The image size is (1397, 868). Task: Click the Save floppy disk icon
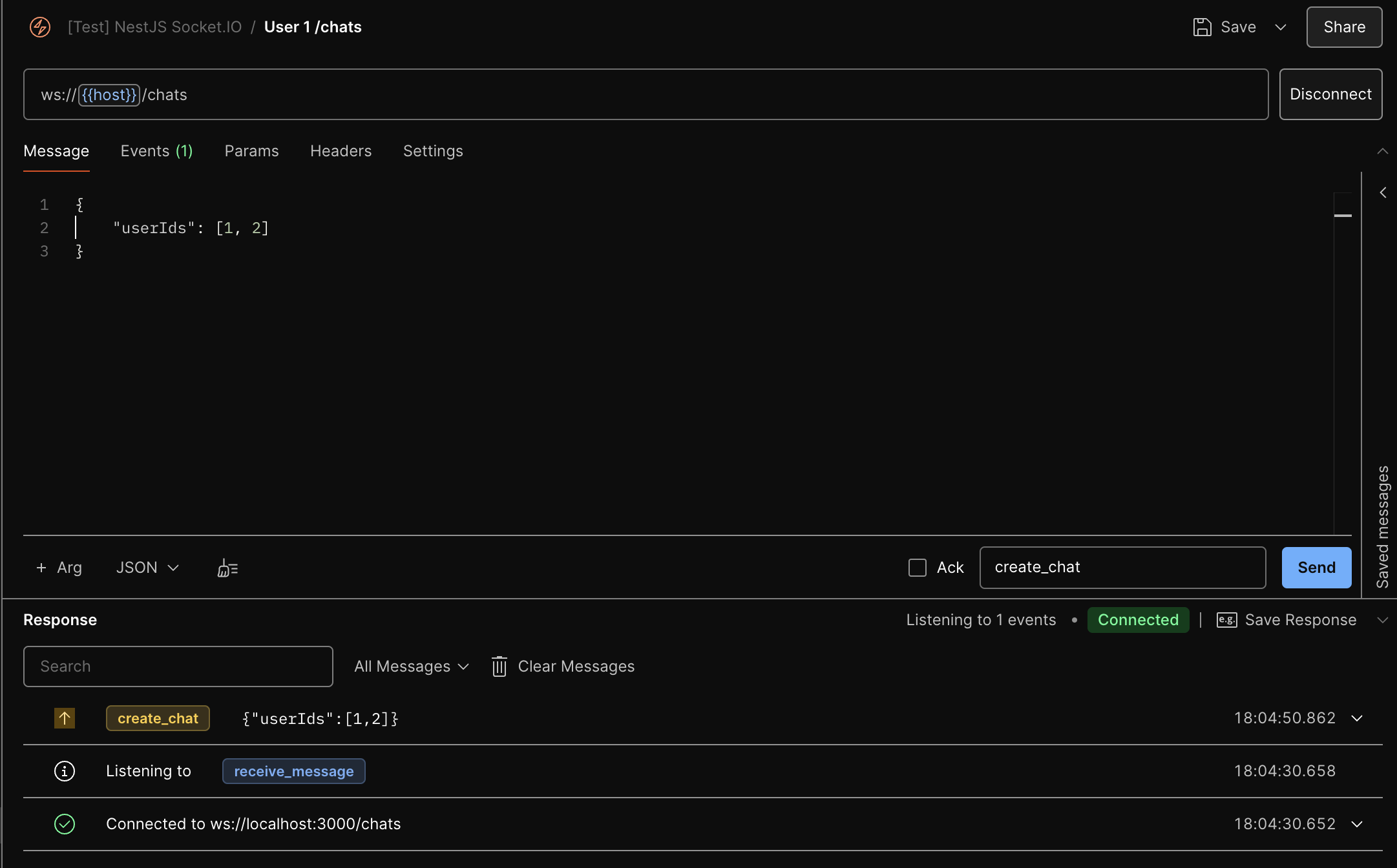pyautogui.click(x=1202, y=27)
